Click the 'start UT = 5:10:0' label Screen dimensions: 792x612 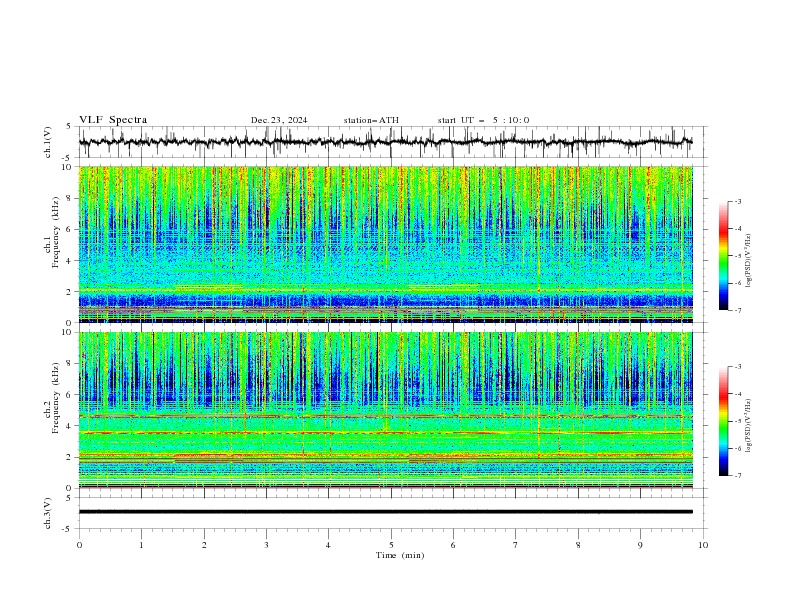click(x=483, y=120)
